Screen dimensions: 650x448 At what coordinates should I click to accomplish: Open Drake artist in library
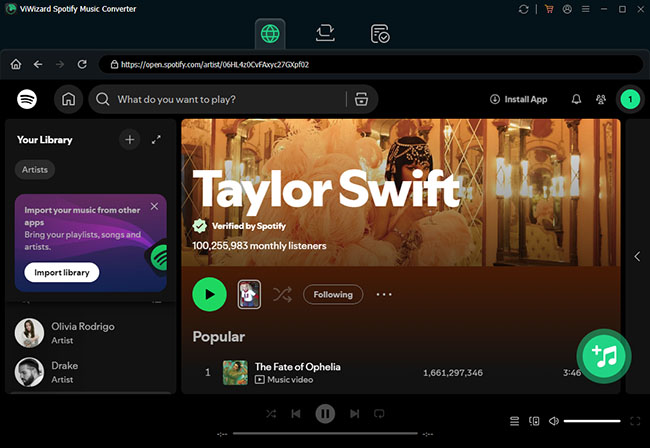click(x=90, y=372)
